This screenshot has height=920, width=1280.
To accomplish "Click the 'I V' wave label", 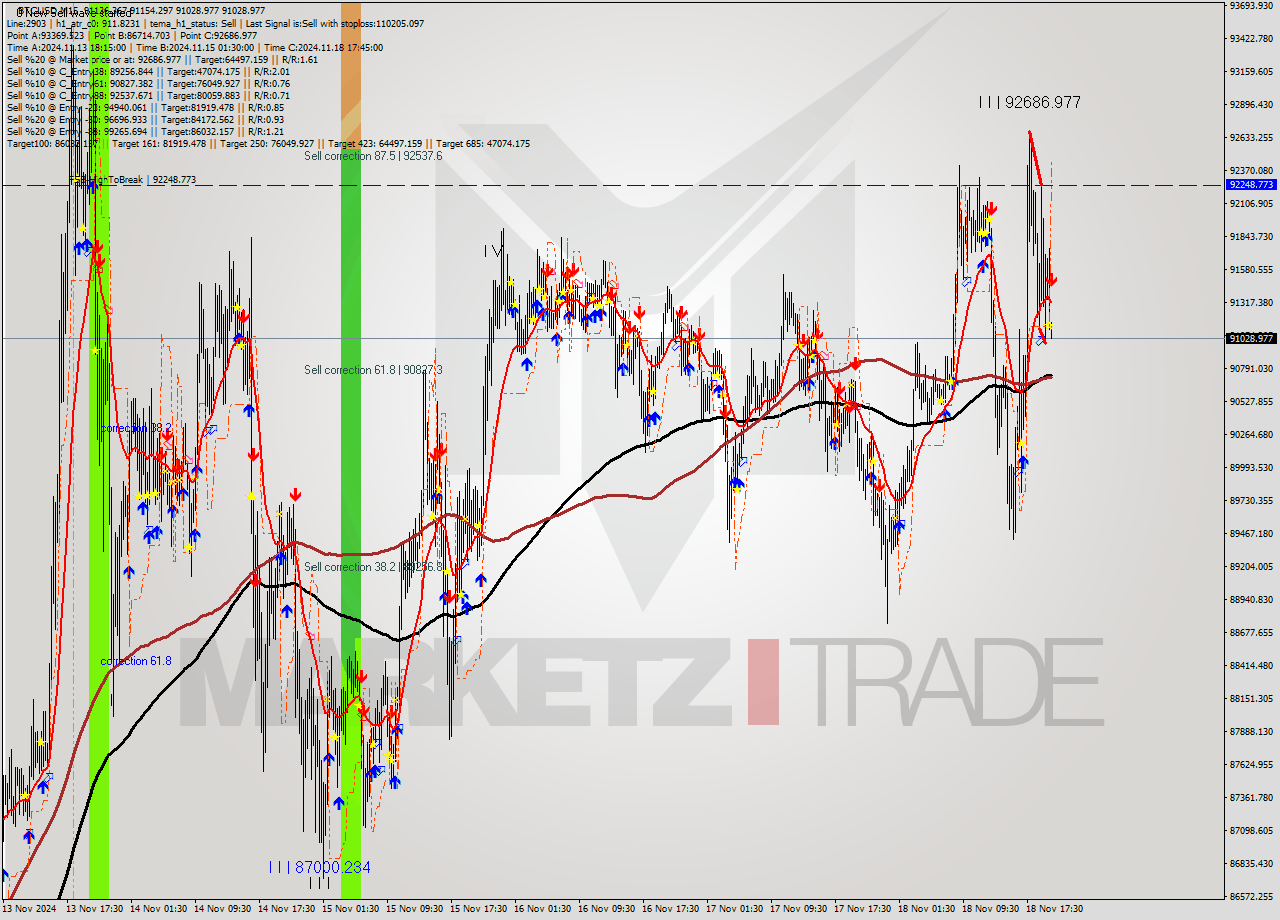I will [494, 251].
